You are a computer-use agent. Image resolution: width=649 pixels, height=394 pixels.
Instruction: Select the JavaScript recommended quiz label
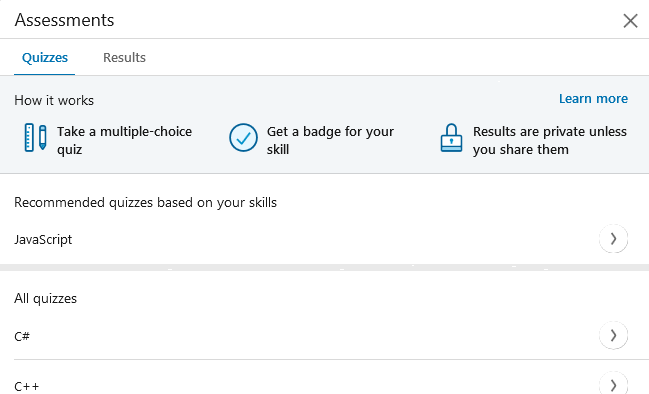(43, 239)
